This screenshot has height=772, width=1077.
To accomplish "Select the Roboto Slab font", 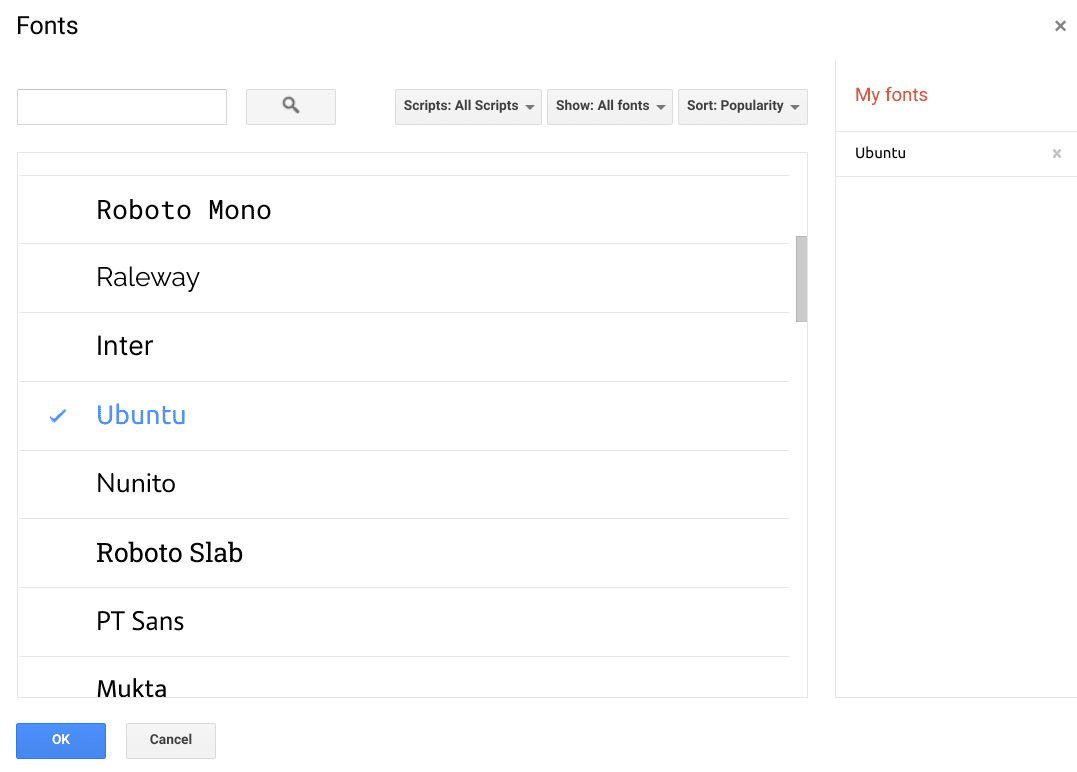I will (x=404, y=553).
